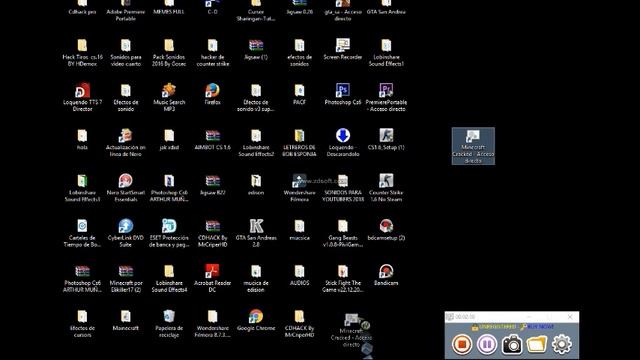The width and height of the screenshot is (640, 360).
Task: Select the efectos de sonidos folder
Action: click(299, 53)
